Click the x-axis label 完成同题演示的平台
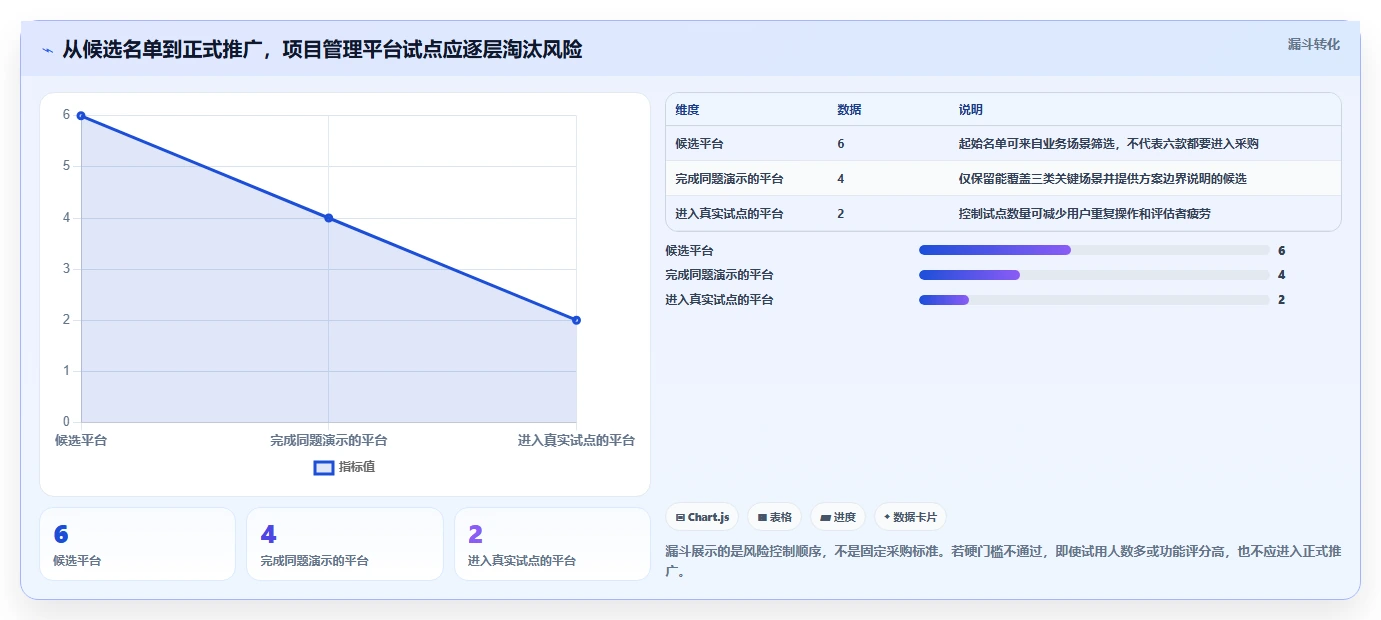Screen dimensions: 1381x620 tap(328, 441)
